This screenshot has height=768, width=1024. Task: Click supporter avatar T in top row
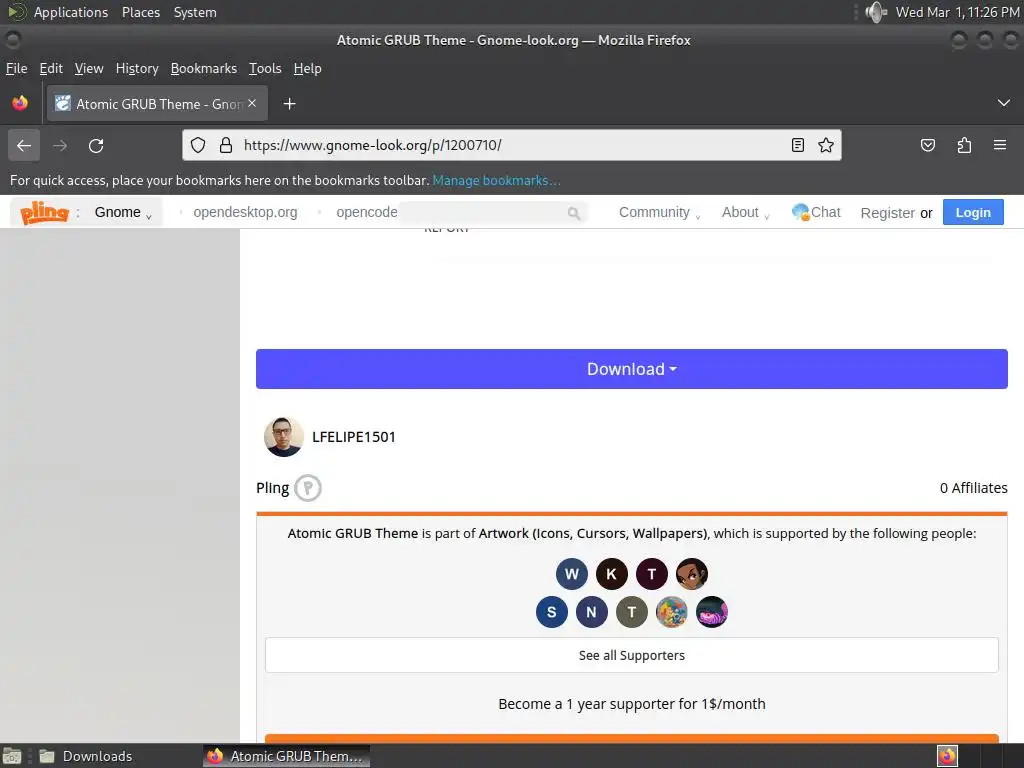652,574
